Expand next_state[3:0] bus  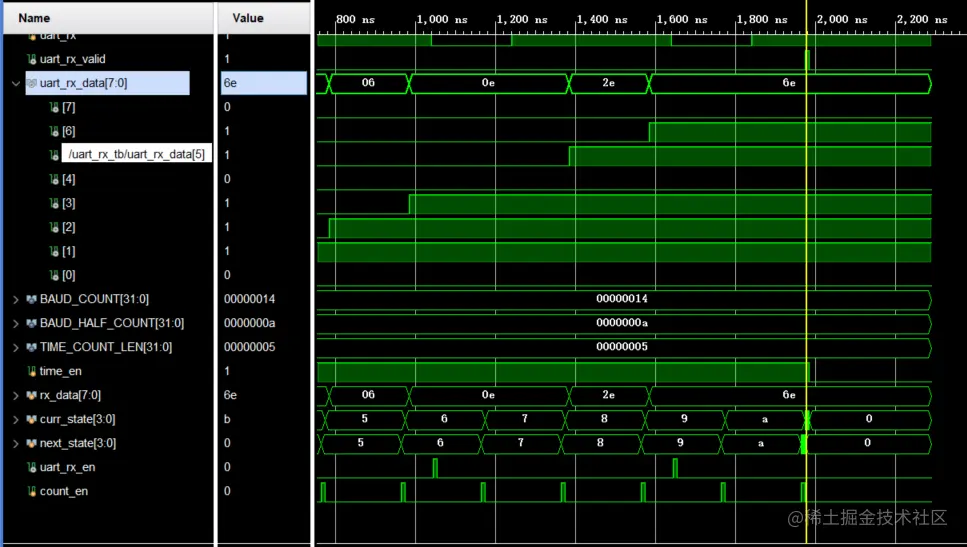(x=16, y=443)
